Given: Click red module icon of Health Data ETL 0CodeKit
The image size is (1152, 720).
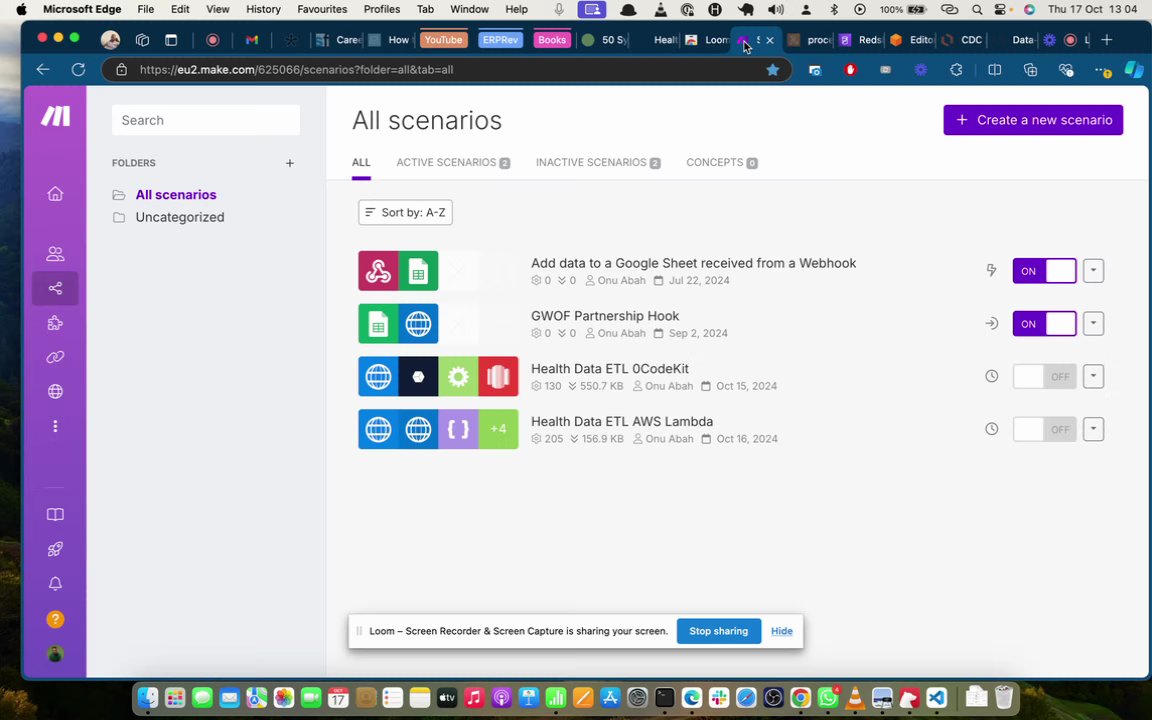Looking at the screenshot, I should (x=498, y=376).
